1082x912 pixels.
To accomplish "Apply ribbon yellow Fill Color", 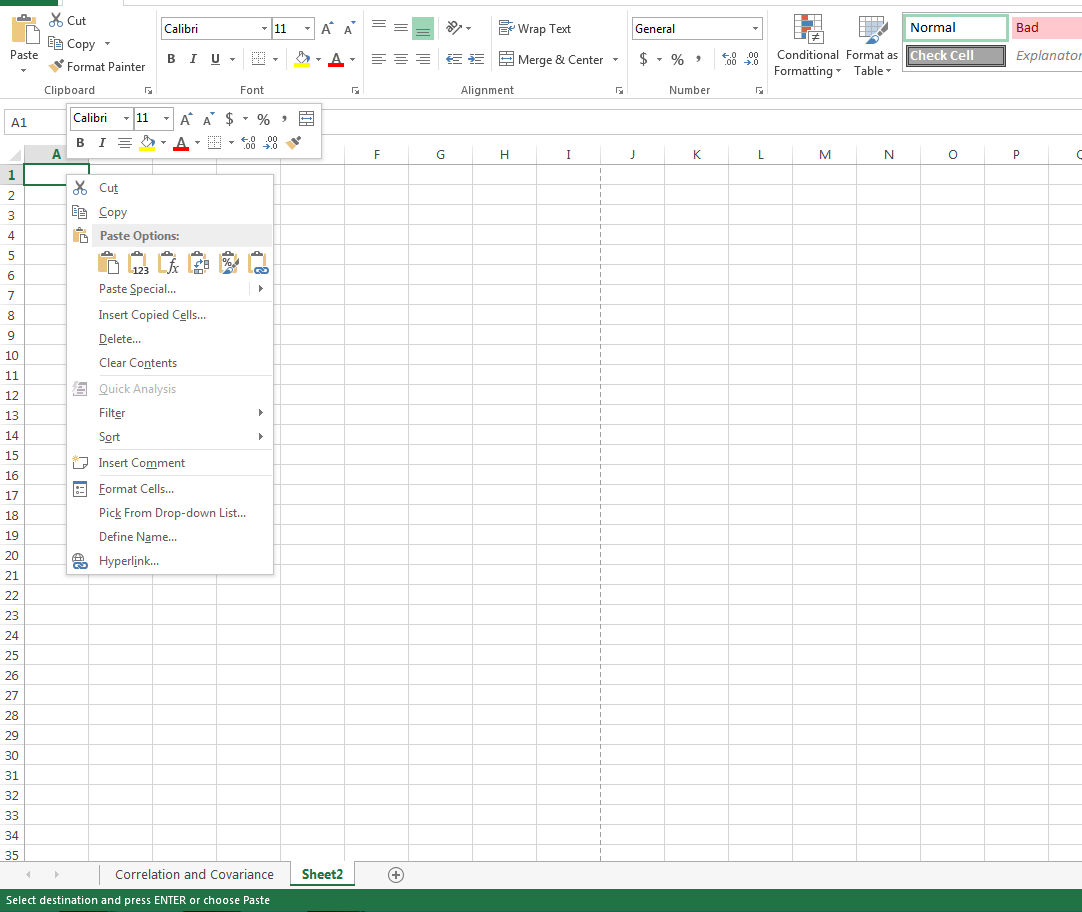I will (302, 59).
